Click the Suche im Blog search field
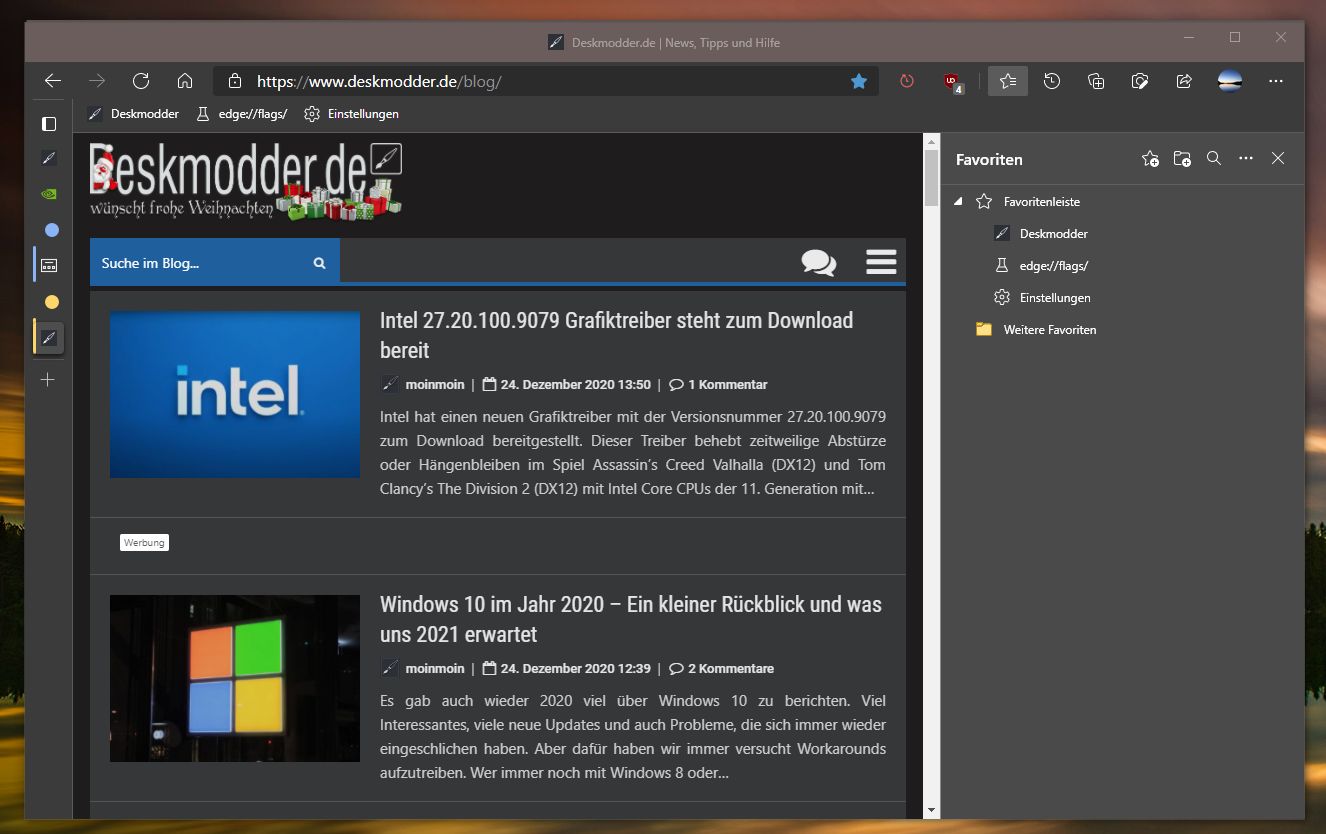The image size is (1326, 834). (x=200, y=263)
